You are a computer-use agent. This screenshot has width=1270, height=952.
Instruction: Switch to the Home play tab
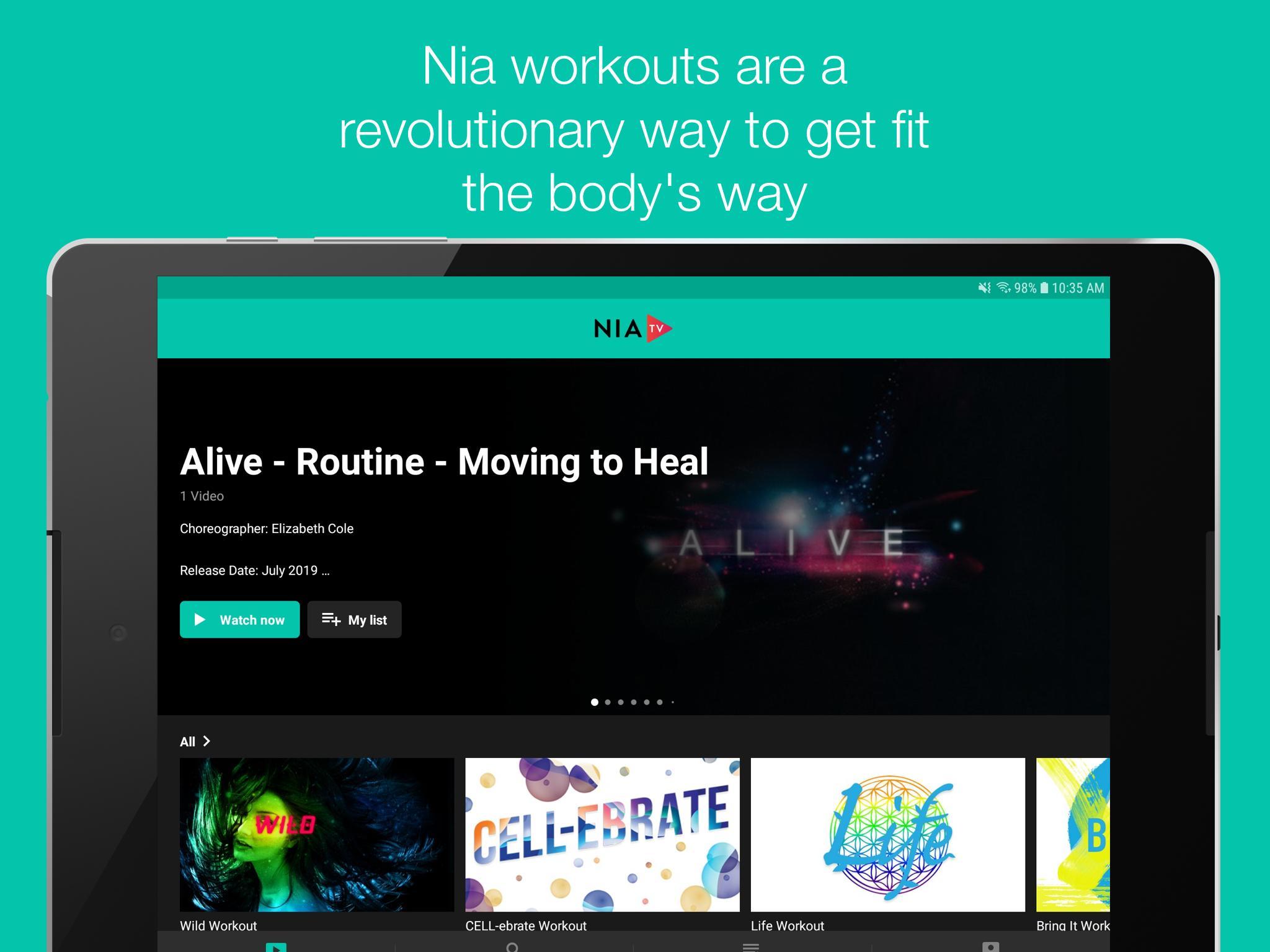tap(276, 946)
